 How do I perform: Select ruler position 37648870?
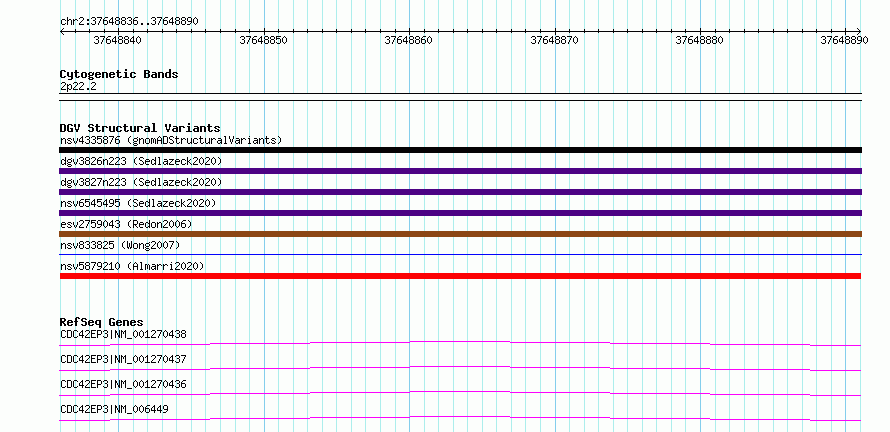point(554,40)
